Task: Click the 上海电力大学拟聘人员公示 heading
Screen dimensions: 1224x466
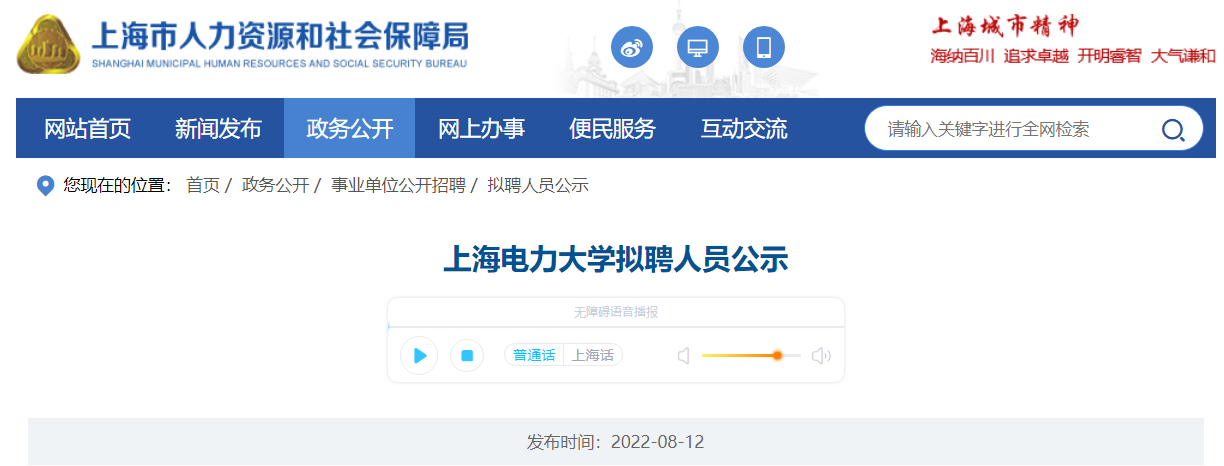Action: click(x=616, y=260)
